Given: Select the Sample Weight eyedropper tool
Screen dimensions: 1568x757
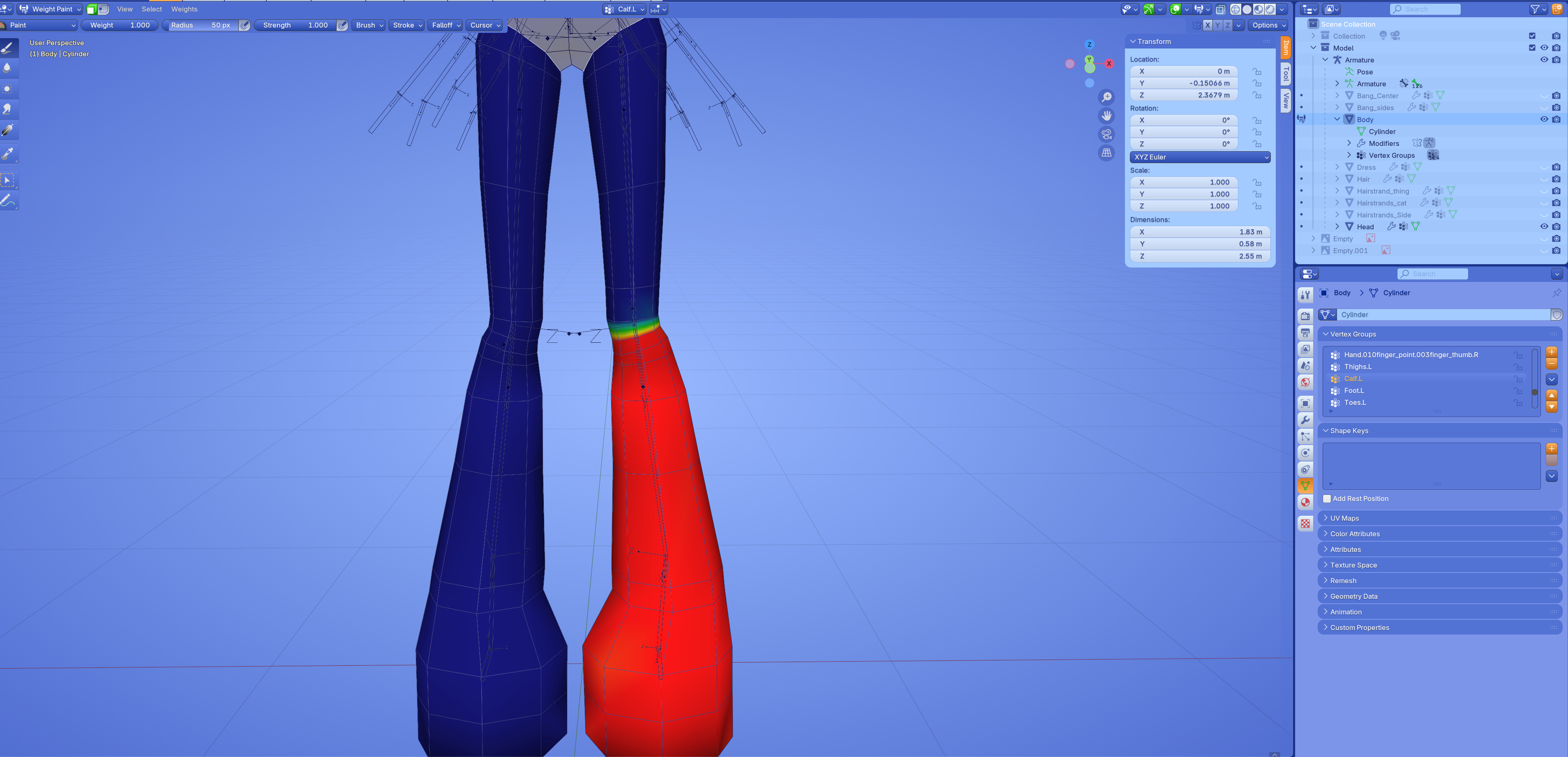Looking at the screenshot, I should point(8,153).
